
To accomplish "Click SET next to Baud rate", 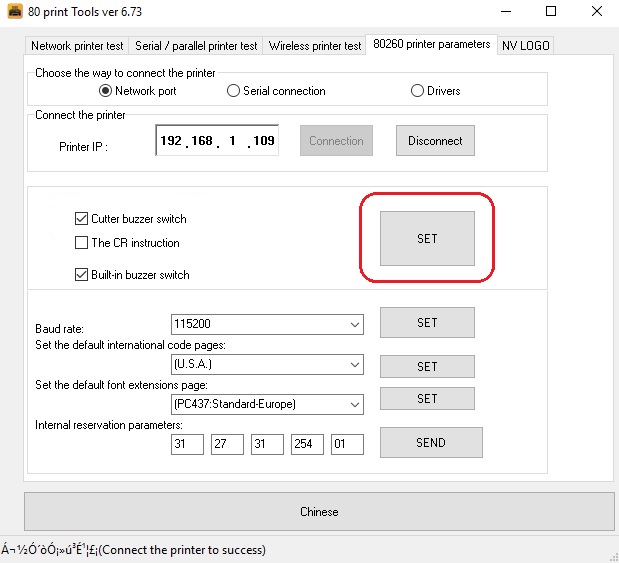I will click(x=427, y=323).
